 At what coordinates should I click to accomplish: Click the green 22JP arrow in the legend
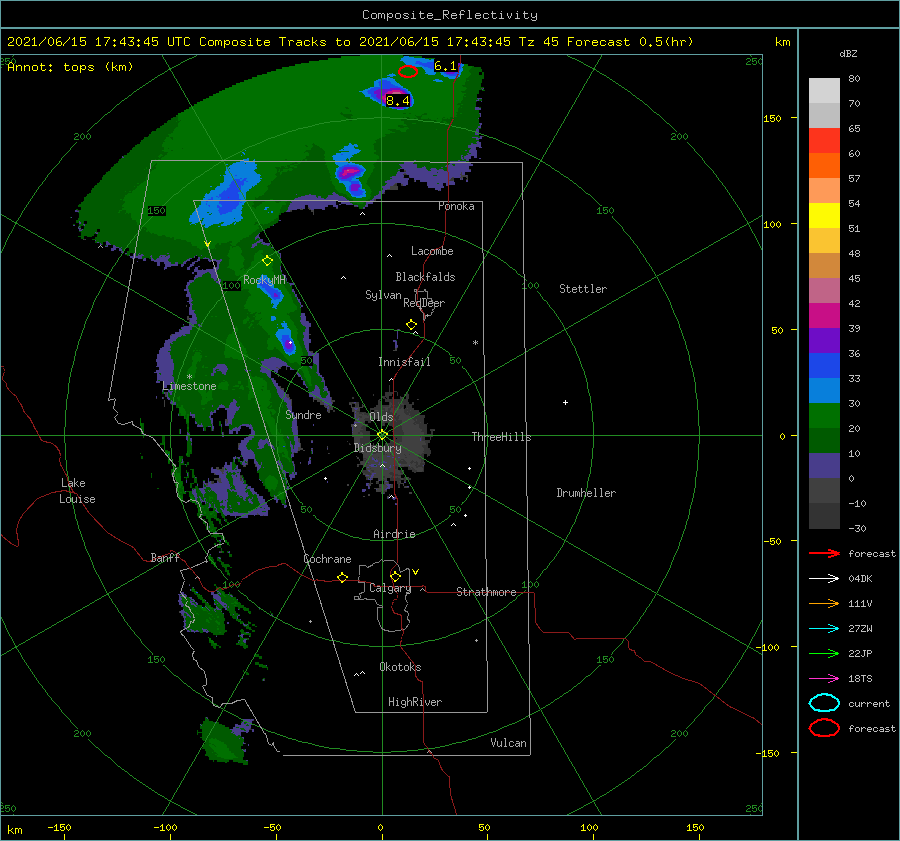[824, 653]
